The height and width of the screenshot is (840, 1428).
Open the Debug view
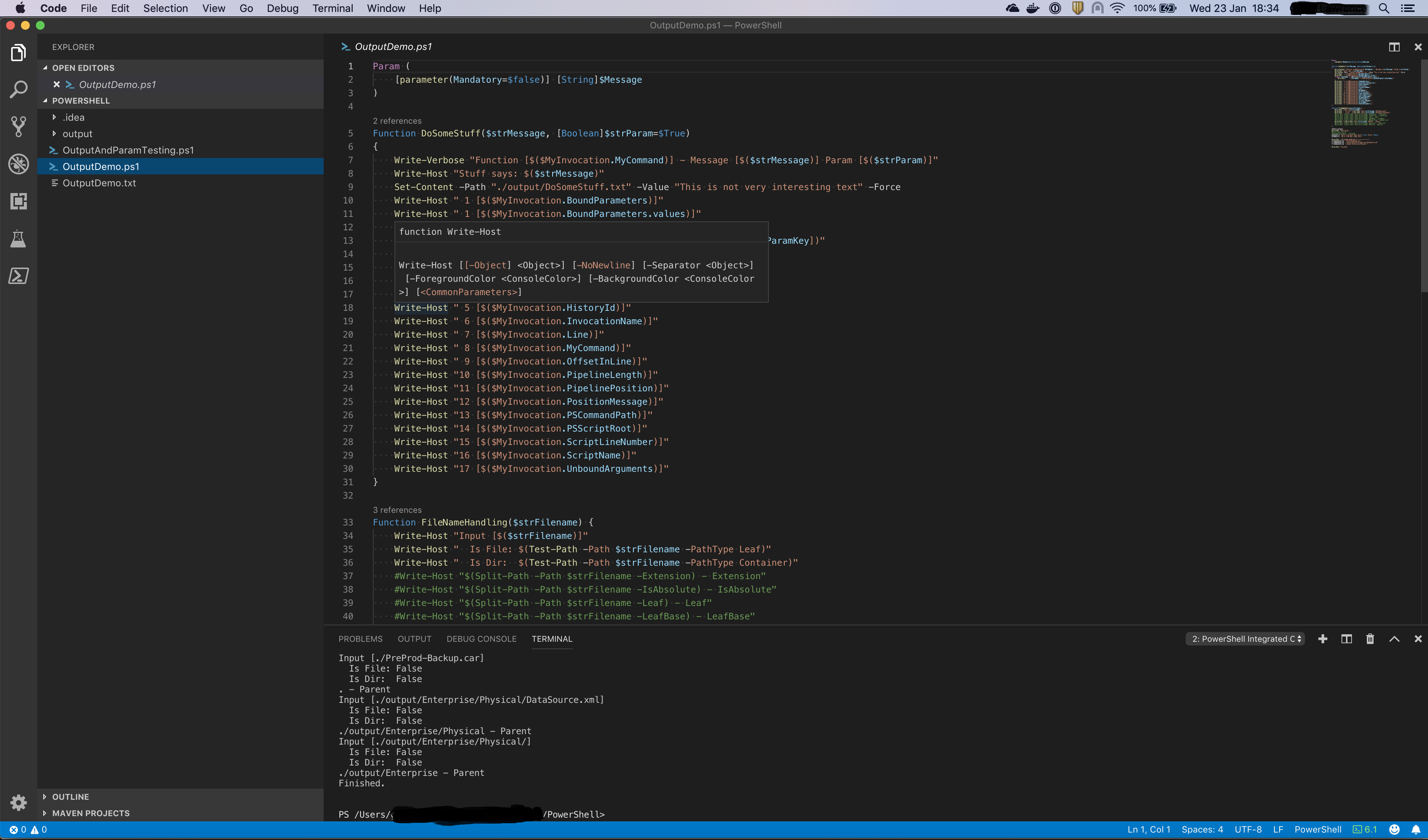pyautogui.click(x=19, y=164)
